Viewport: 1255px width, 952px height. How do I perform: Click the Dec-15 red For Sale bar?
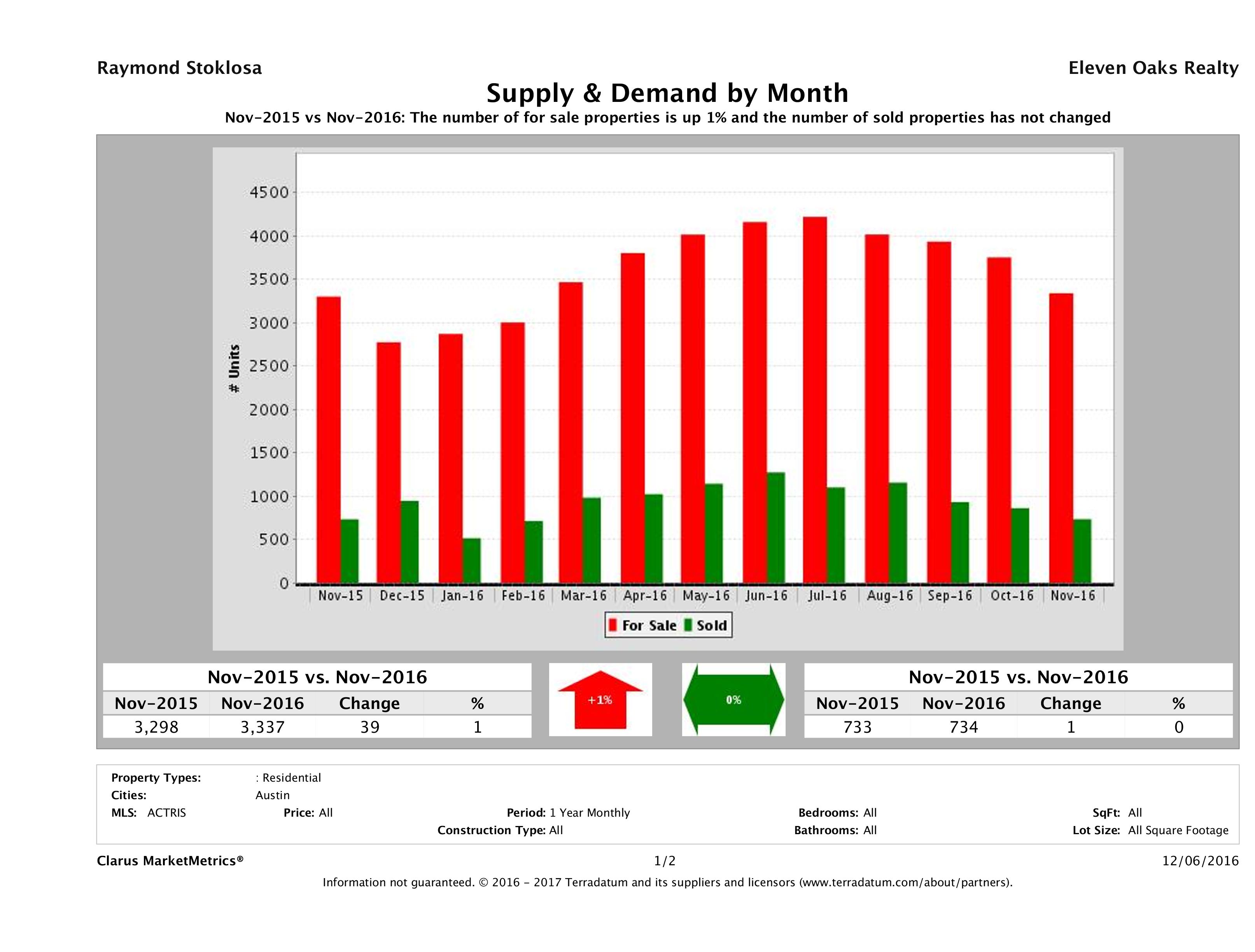click(389, 462)
